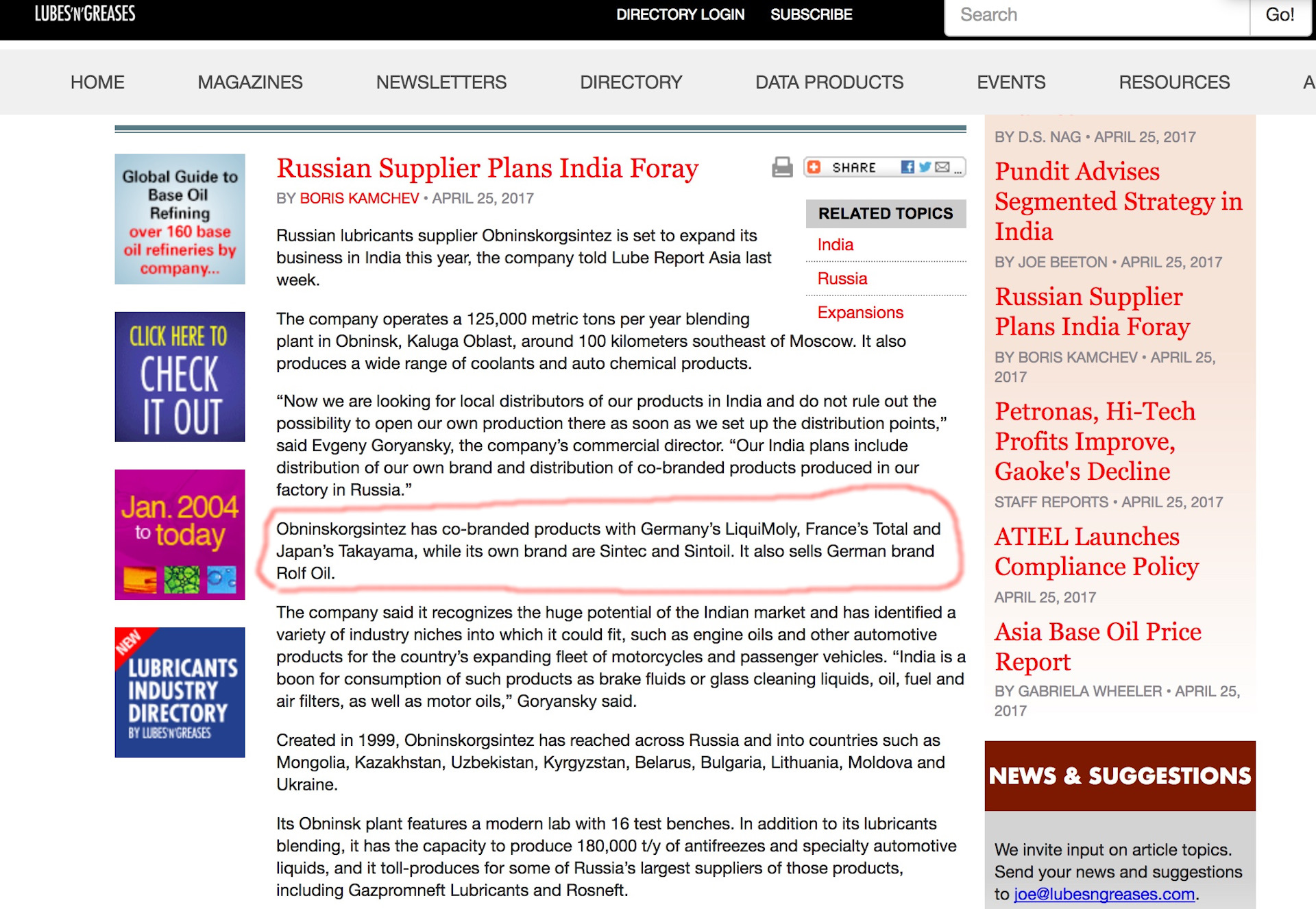
Task: Click joe@lubesngreases.com email link
Action: click(1104, 894)
